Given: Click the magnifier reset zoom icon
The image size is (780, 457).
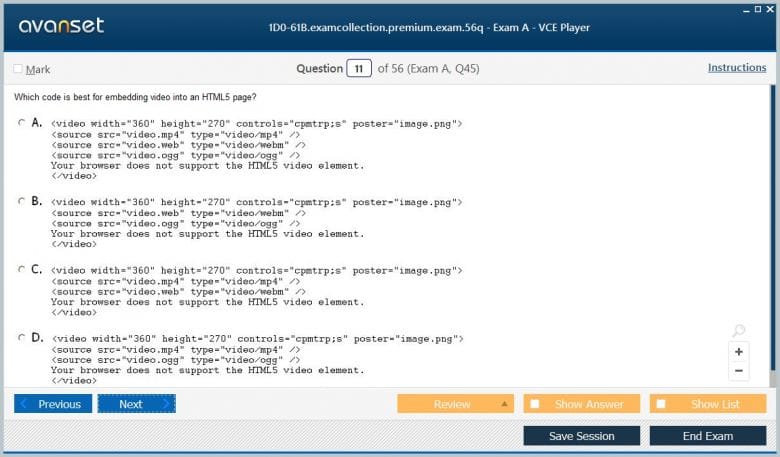Looking at the screenshot, I should coord(738,331).
